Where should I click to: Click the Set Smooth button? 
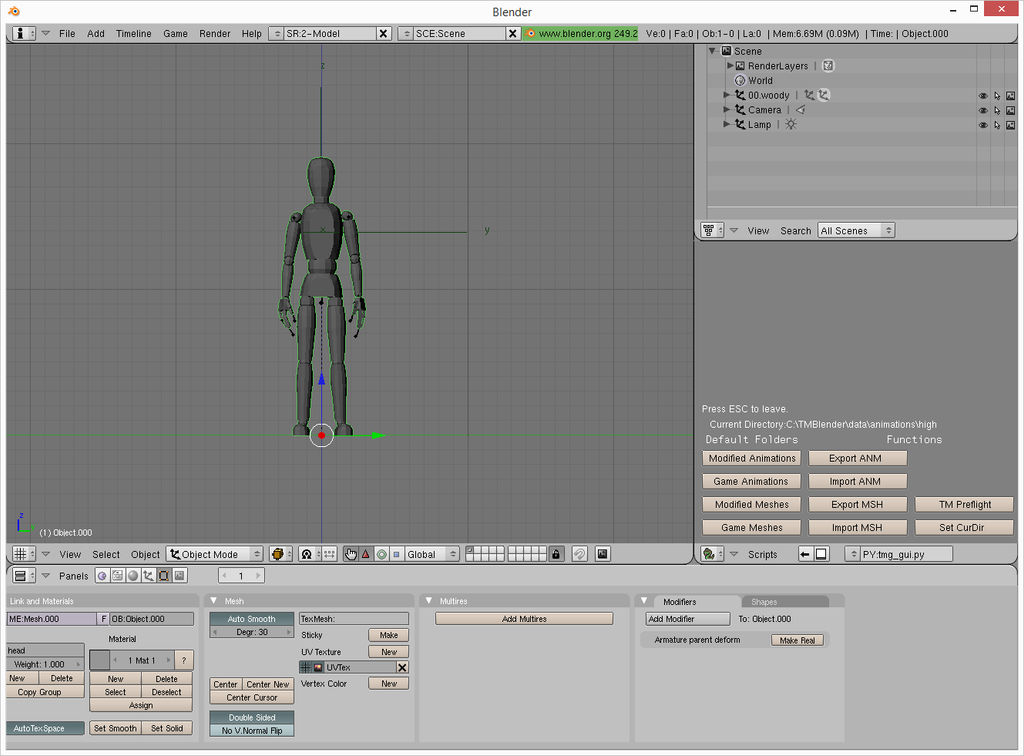(115, 728)
